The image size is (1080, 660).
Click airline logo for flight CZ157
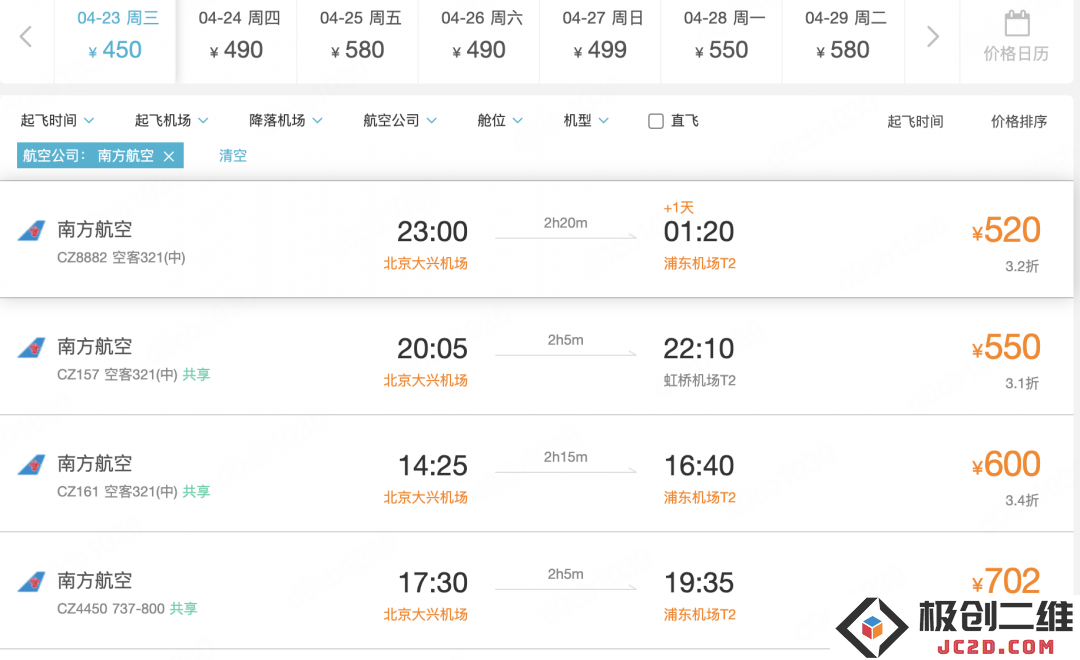tap(32, 348)
